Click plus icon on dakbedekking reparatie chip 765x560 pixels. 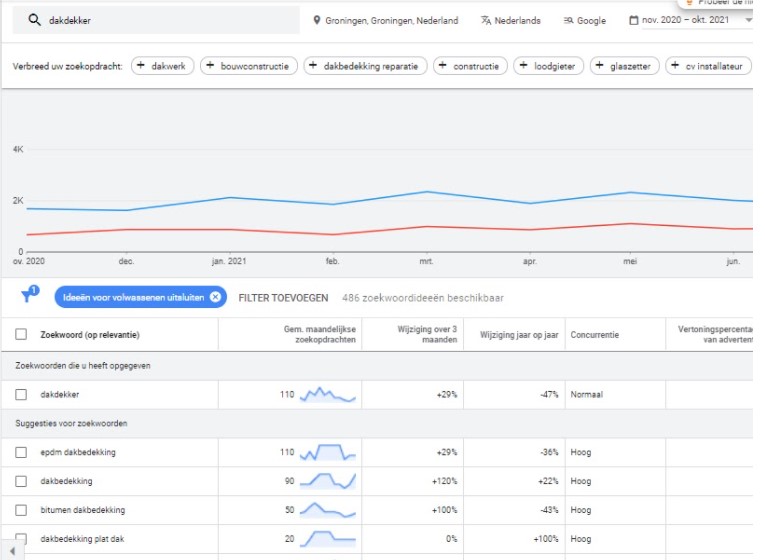(313, 65)
